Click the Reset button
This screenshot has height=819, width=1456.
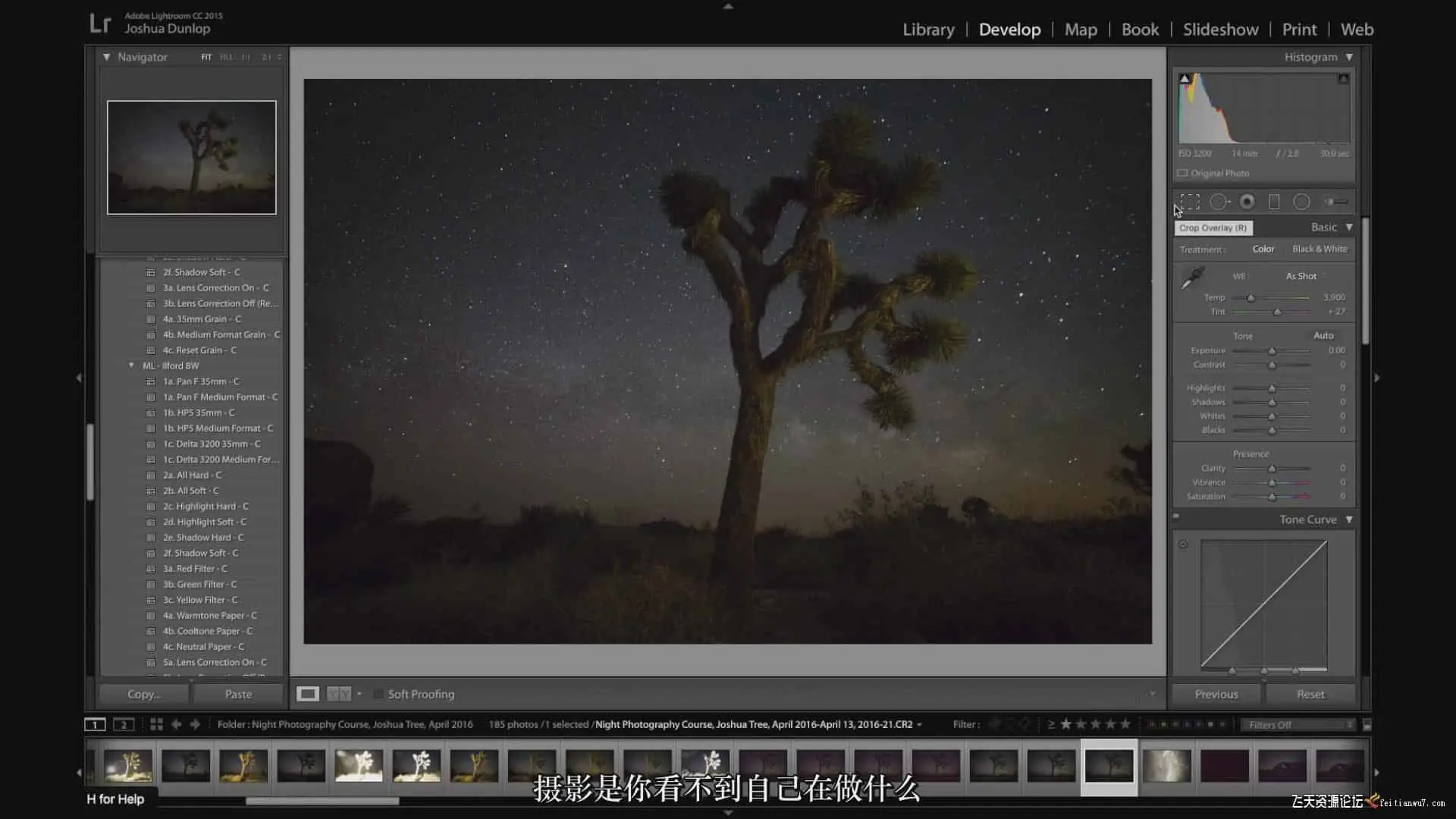click(x=1310, y=694)
